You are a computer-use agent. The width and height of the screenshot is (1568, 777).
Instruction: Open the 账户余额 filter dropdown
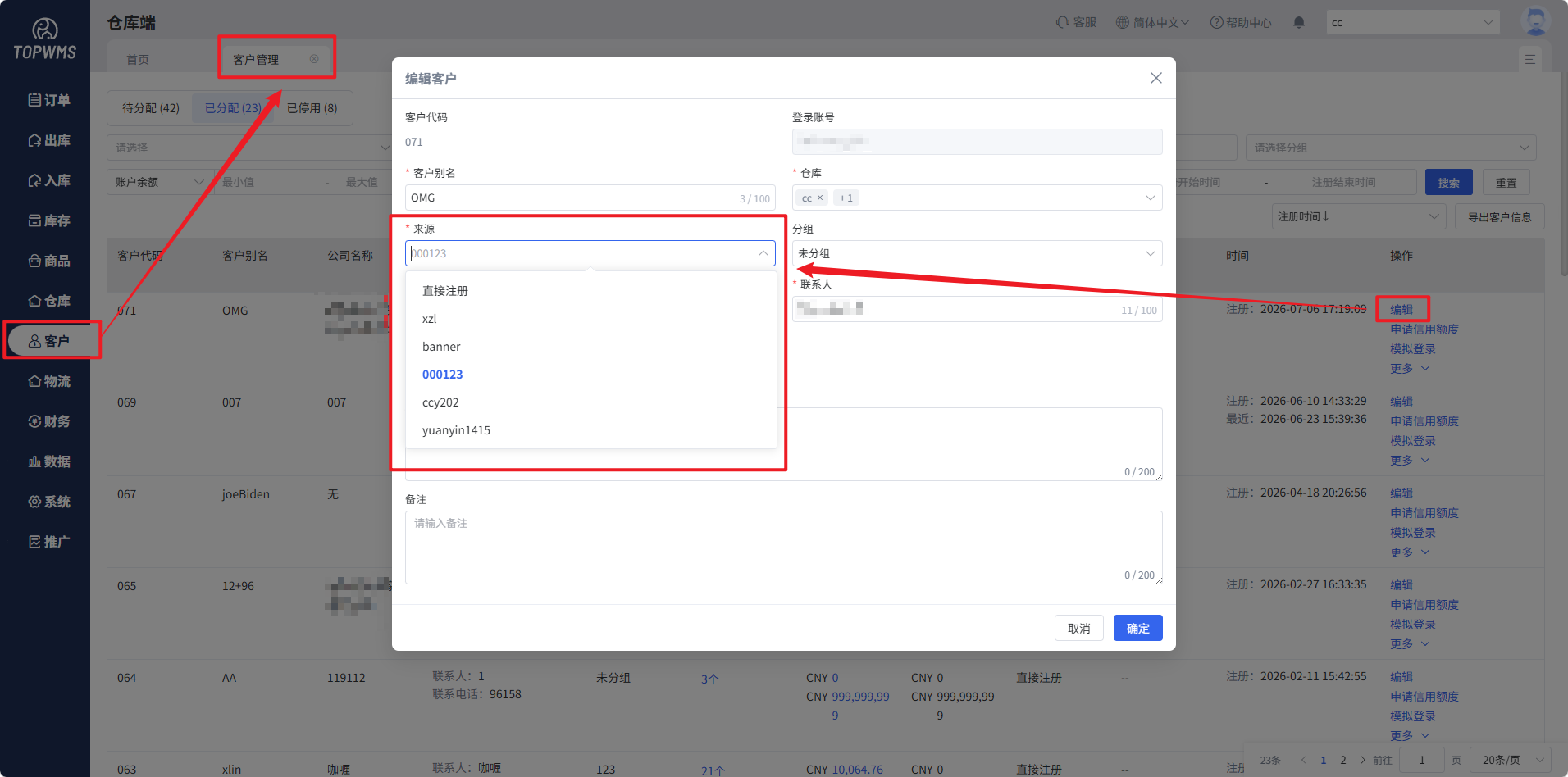click(x=158, y=182)
